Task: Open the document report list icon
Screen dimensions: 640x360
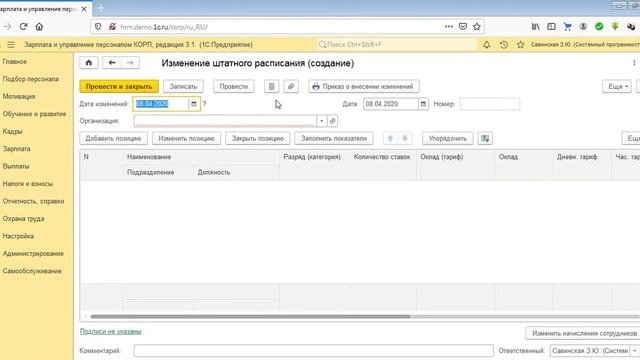Action: [271, 87]
